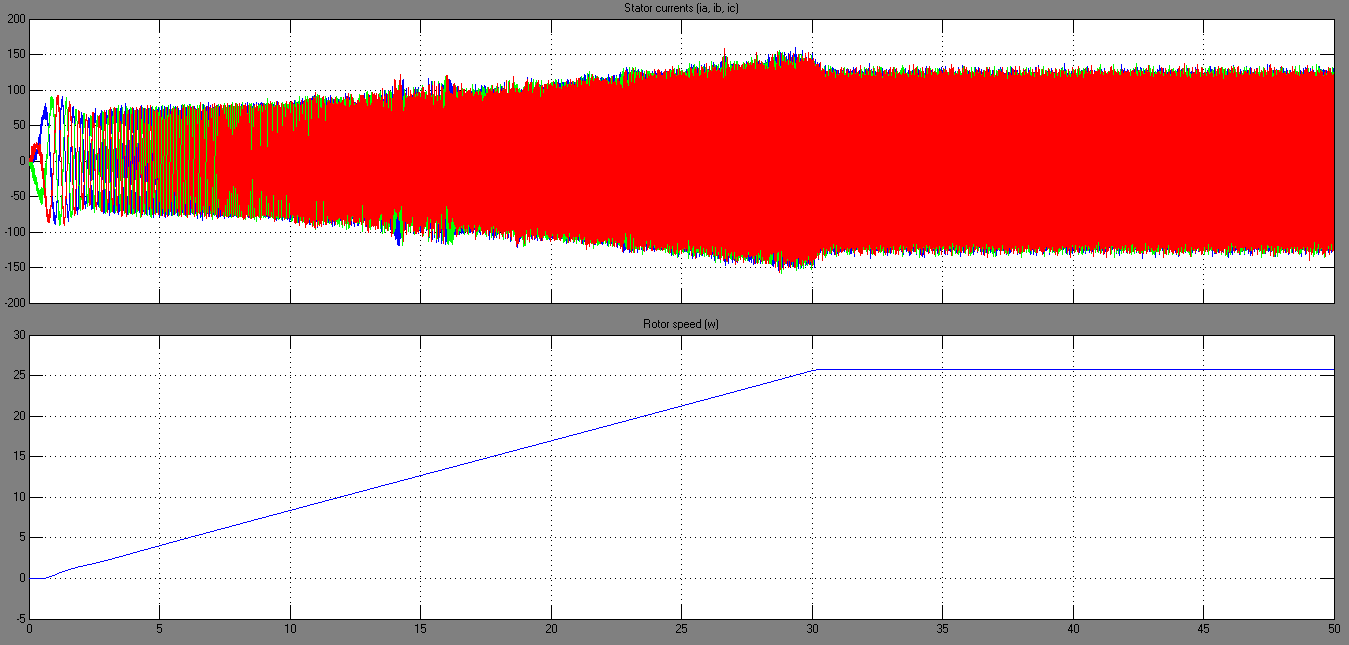This screenshot has height=645, width=1349.
Task: Click the 'Stator currents (ia, ib, ic)' plot title
Action: tap(680, 8)
